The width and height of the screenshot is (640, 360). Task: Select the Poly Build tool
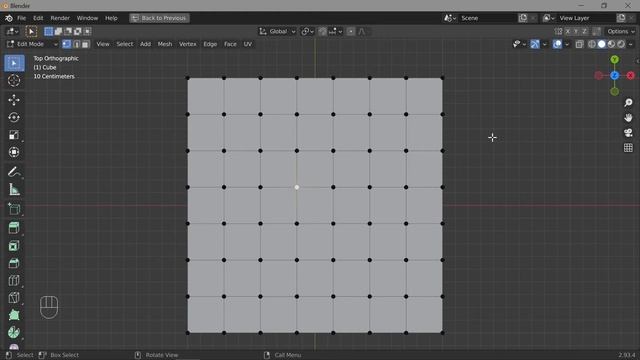click(x=14, y=315)
